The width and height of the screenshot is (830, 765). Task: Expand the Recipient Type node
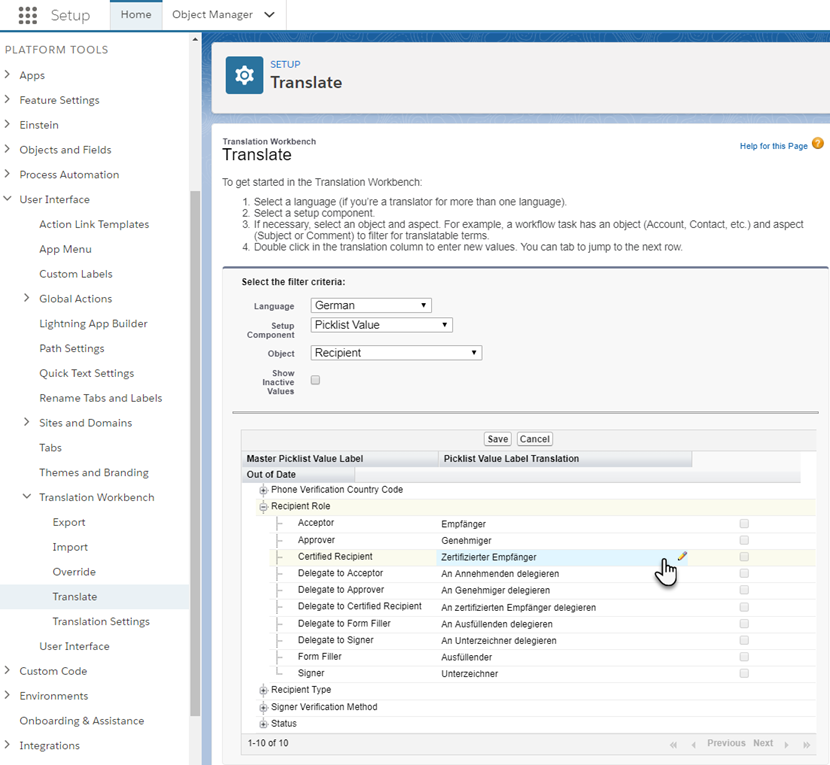[262, 689]
